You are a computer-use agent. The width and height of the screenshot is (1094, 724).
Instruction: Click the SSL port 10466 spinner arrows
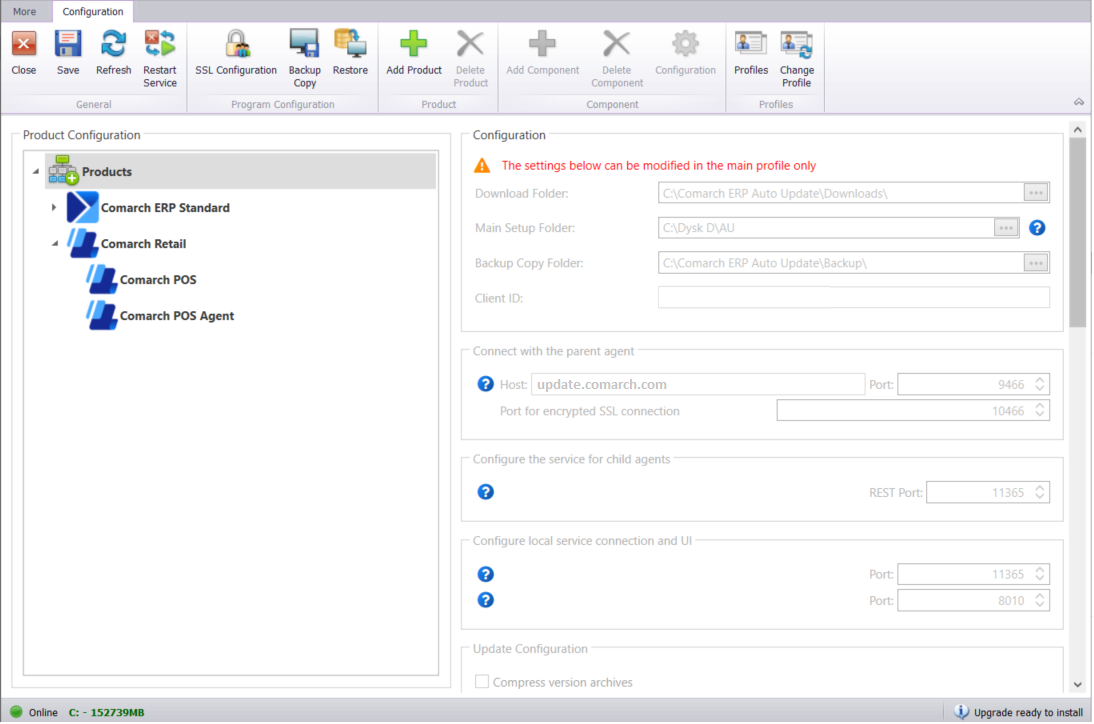[x=1040, y=411]
